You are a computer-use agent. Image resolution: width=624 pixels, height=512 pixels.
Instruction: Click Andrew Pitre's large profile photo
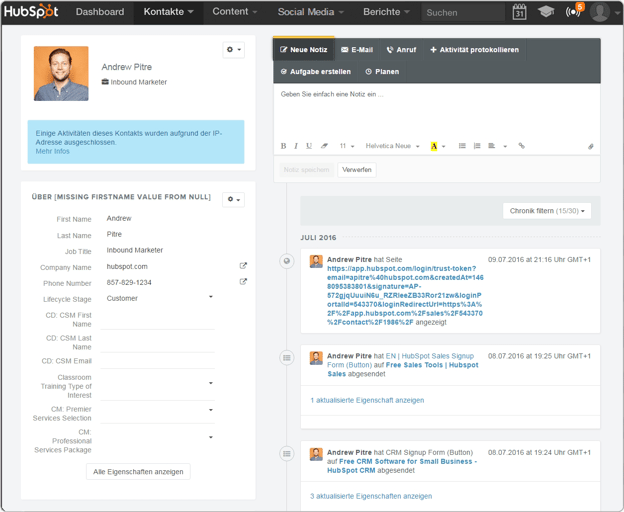click(61, 74)
